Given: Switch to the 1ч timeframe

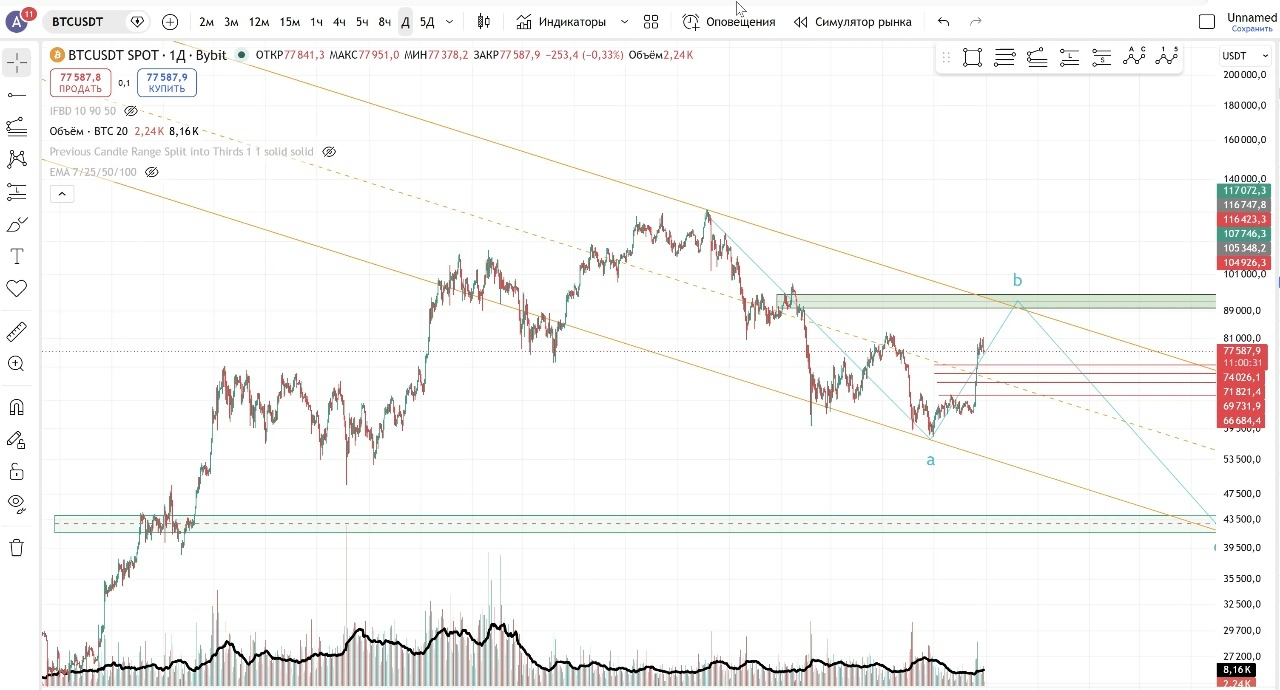Looking at the screenshot, I should [316, 21].
